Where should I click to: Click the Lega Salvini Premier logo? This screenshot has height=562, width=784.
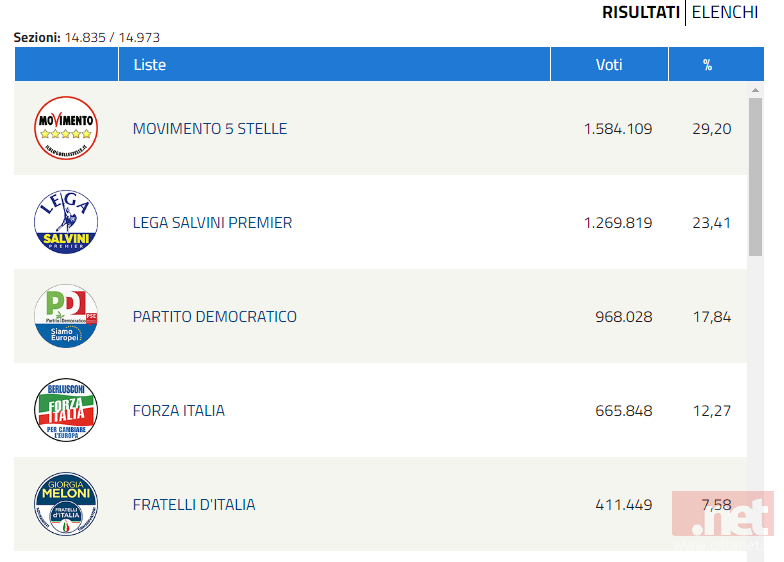coord(66,222)
